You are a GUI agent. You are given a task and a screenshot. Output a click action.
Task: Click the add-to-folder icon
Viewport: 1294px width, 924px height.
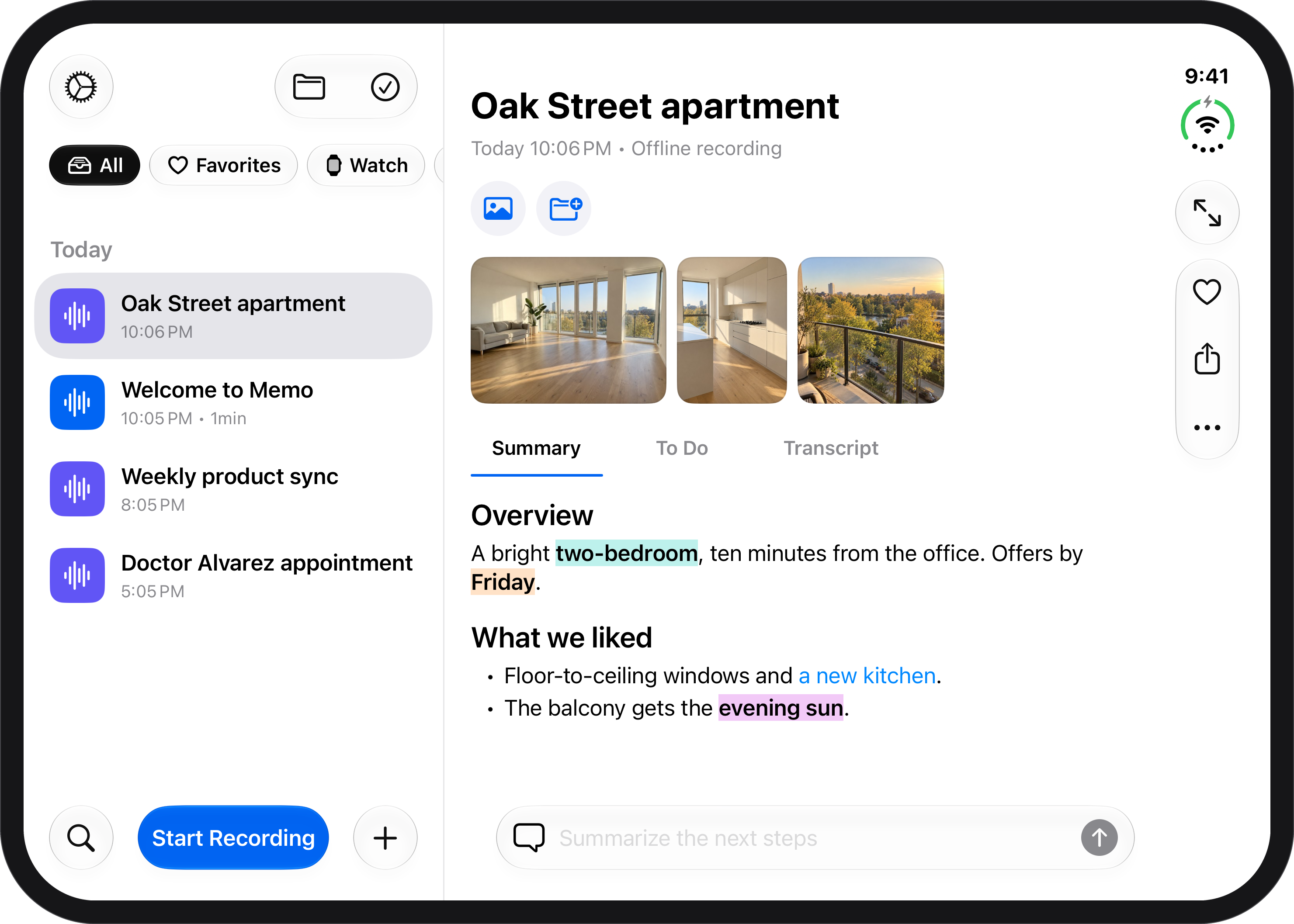pos(564,208)
